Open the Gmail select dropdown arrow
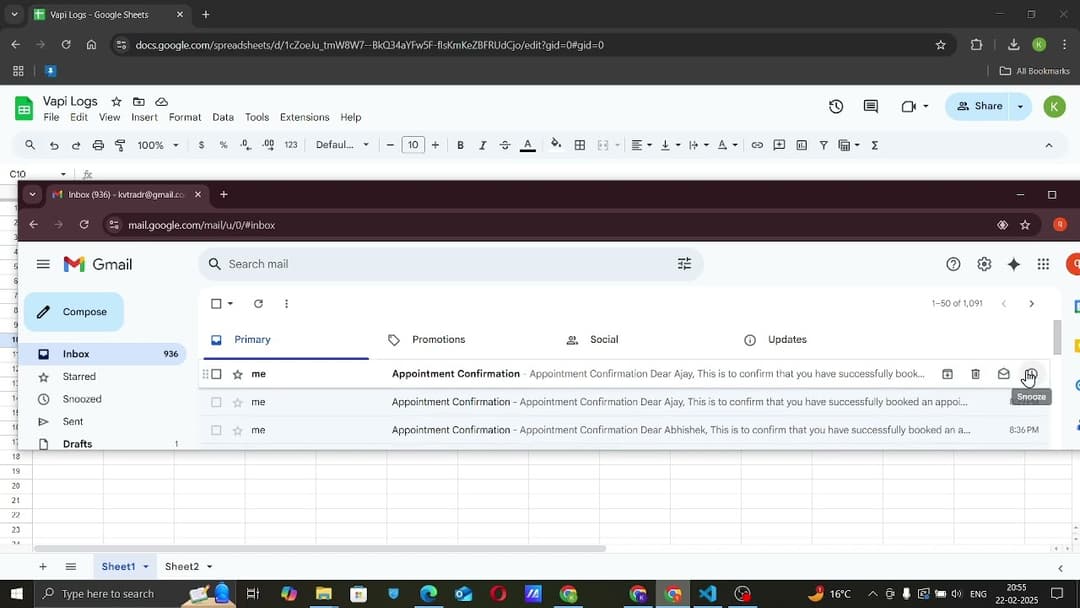Image resolution: width=1080 pixels, height=608 pixels. [230, 304]
